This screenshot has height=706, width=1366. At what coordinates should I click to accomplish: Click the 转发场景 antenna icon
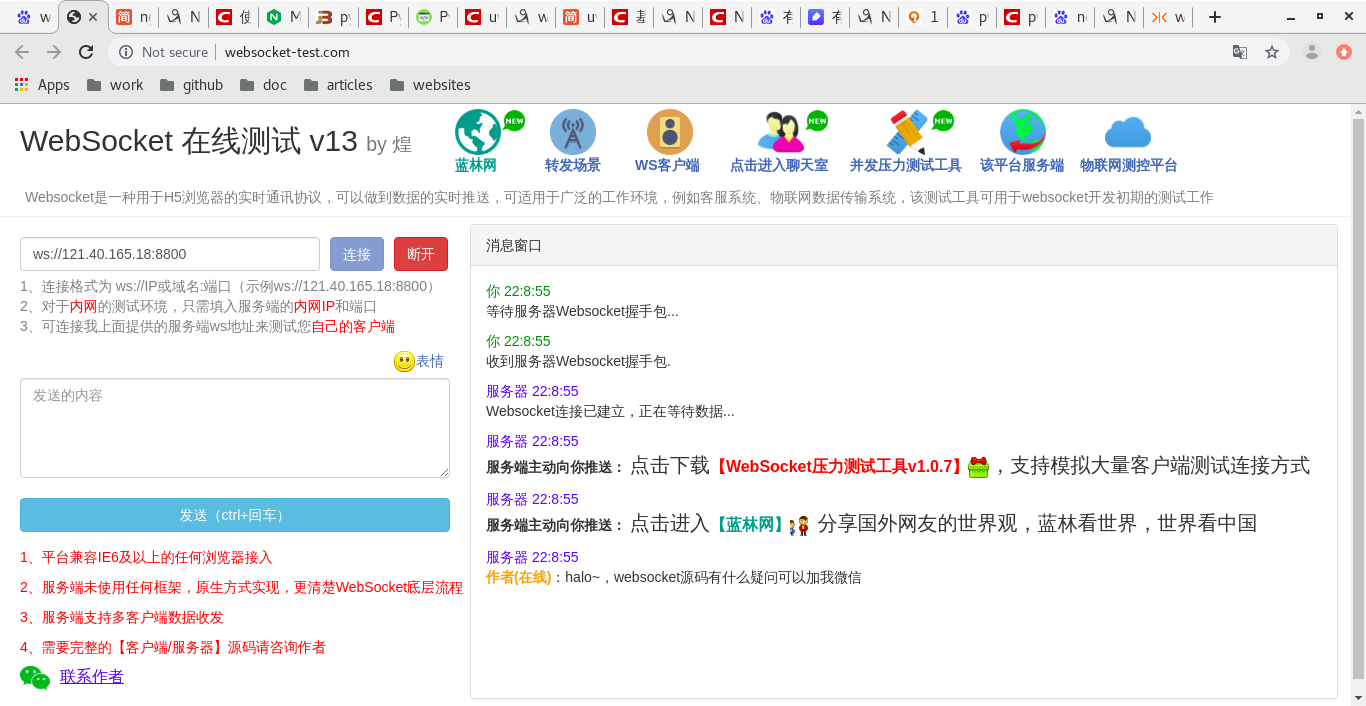573,131
